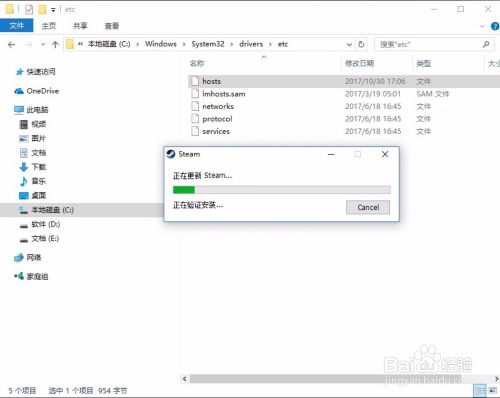
Task: Select 本地磁盘 (C:) in the address breadcrumb
Action: click(109, 44)
